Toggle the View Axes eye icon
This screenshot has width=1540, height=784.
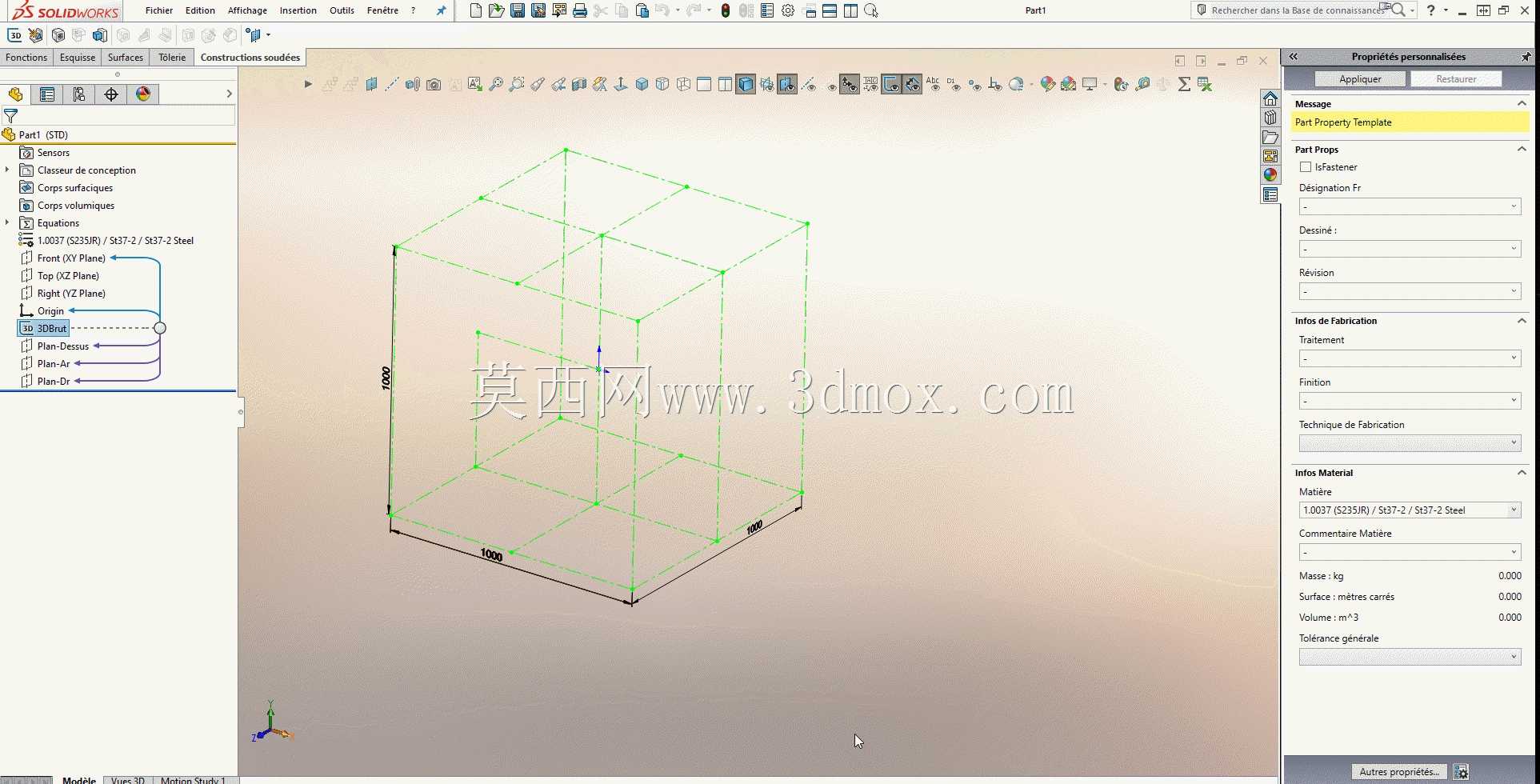click(810, 84)
